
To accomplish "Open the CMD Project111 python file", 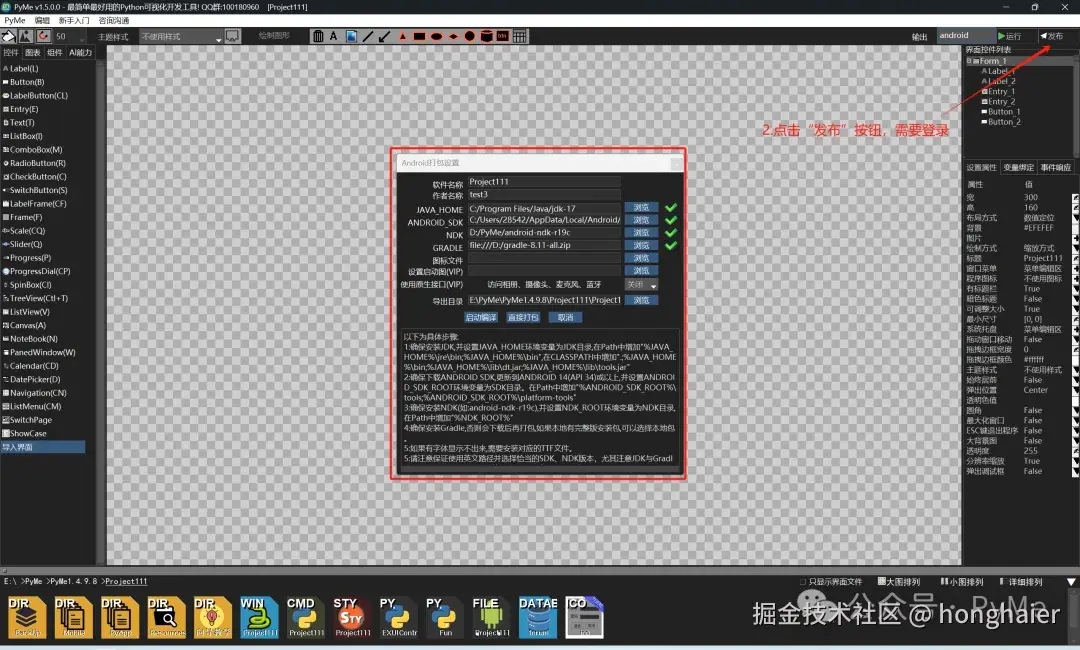I will 306,617.
